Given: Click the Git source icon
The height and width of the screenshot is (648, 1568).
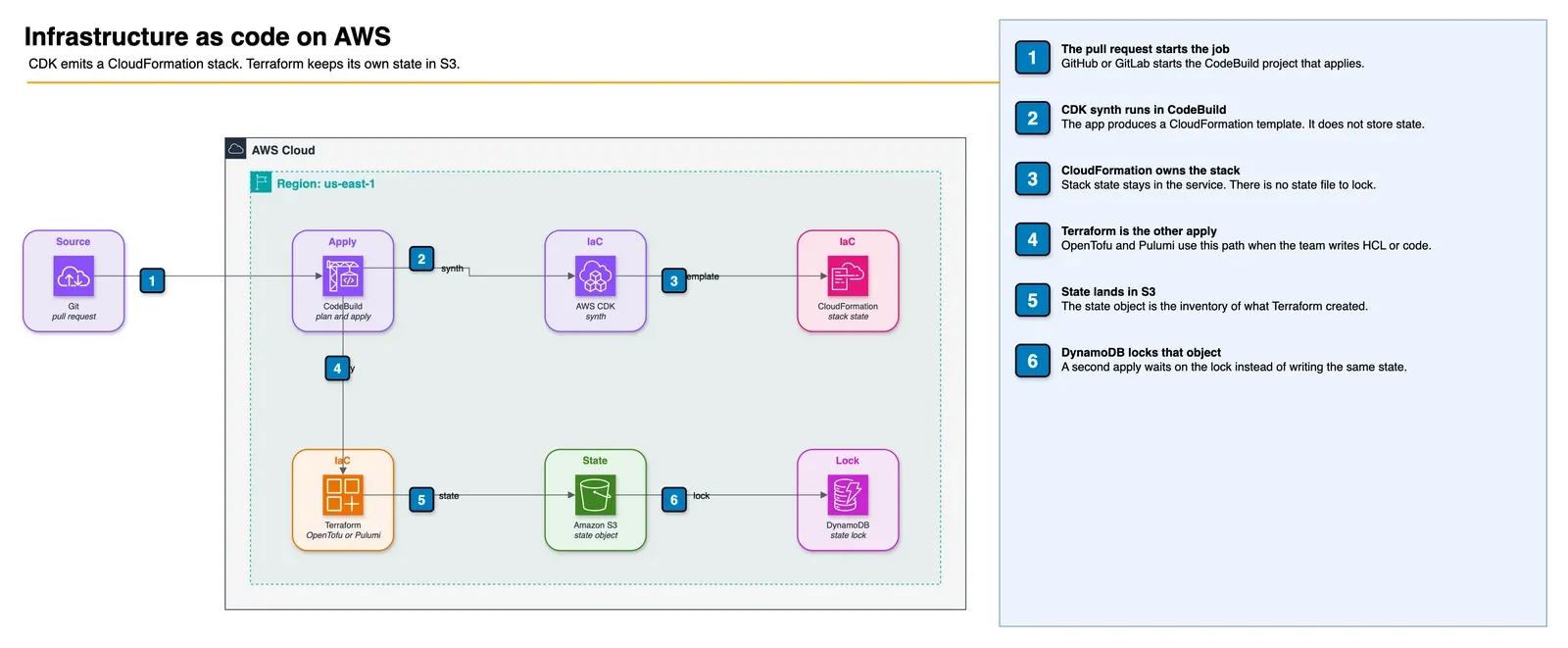Looking at the screenshot, I should [73, 276].
